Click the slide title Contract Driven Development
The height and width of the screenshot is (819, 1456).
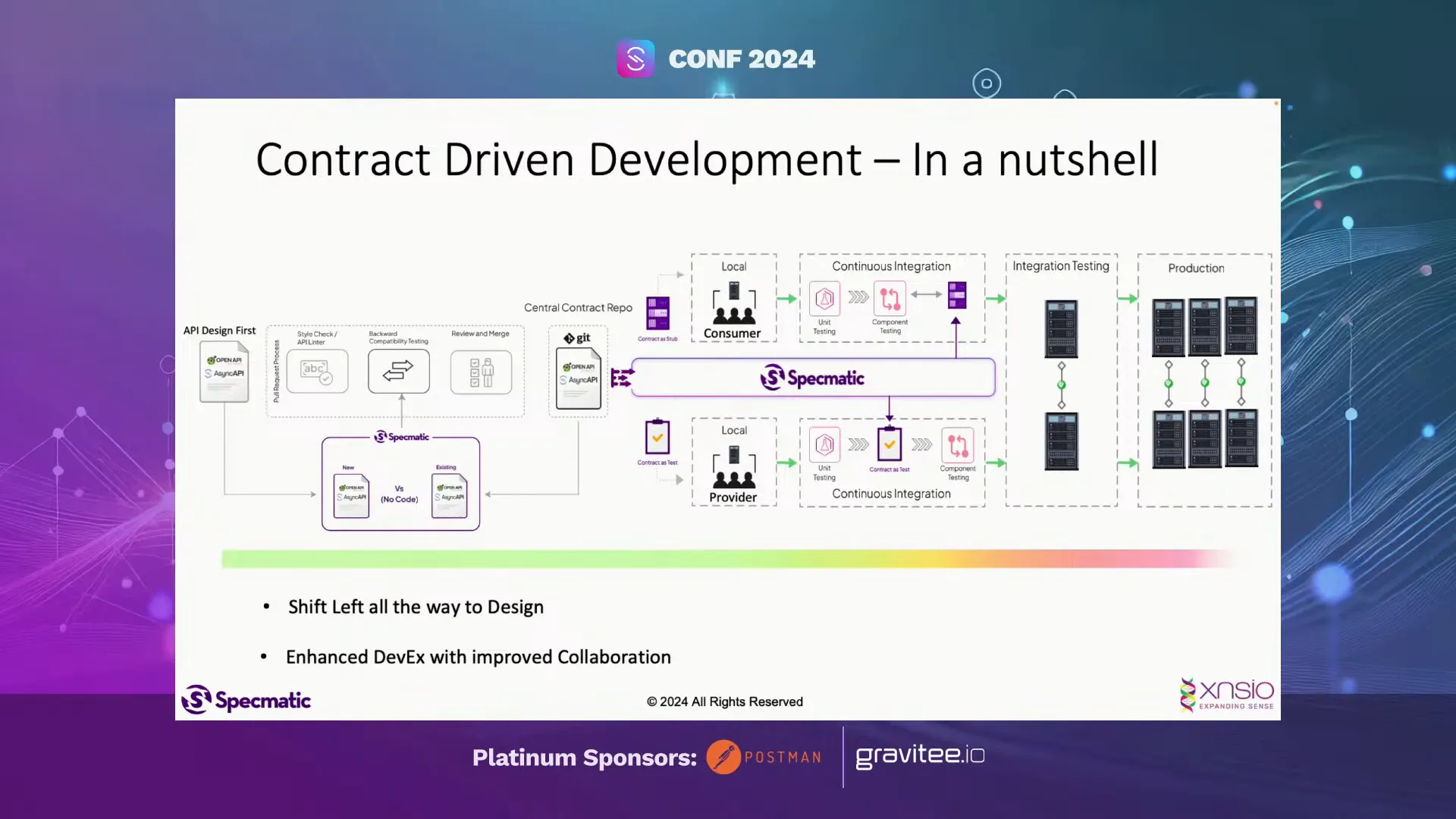707,159
